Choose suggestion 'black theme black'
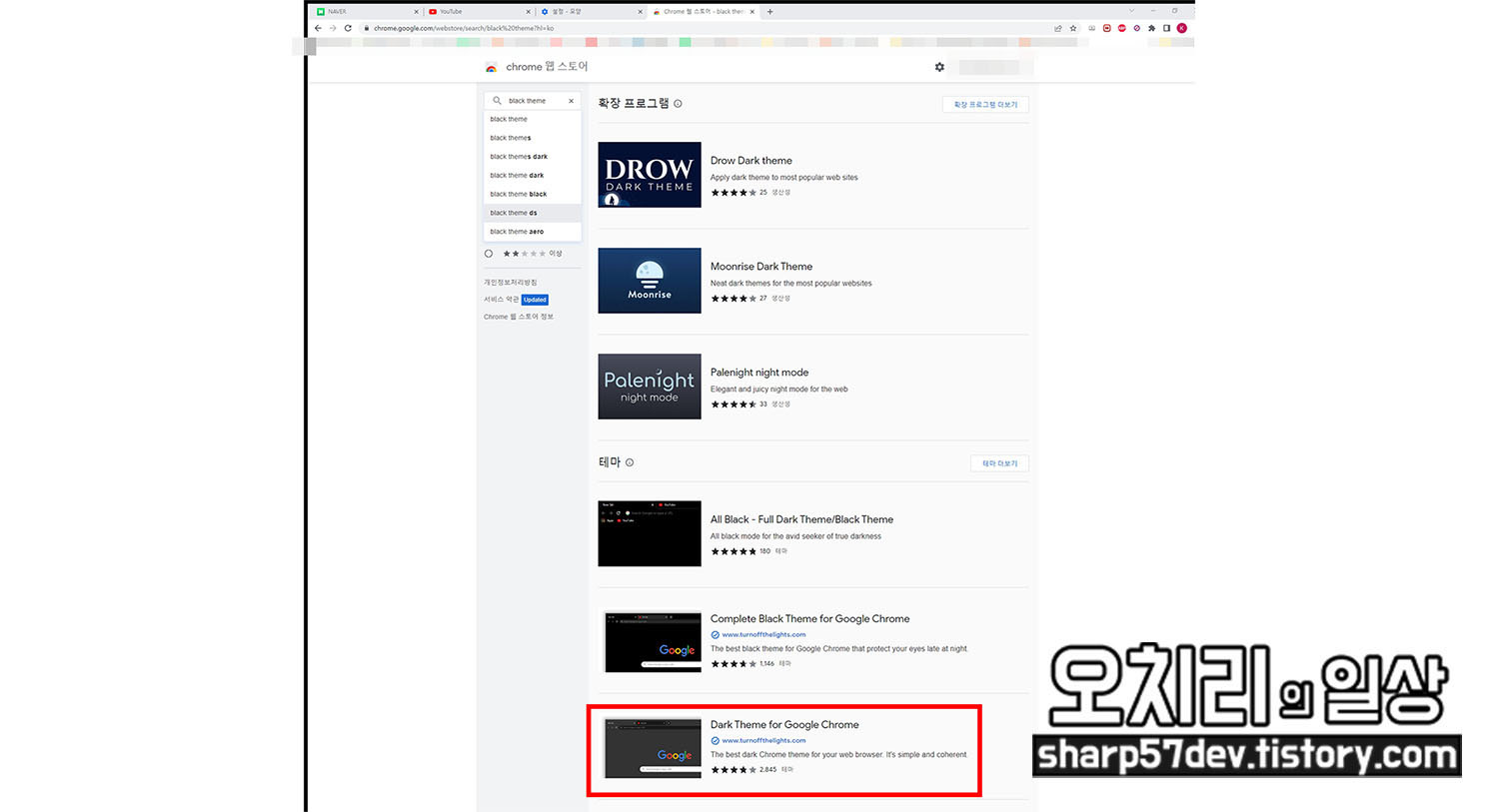 (533, 194)
